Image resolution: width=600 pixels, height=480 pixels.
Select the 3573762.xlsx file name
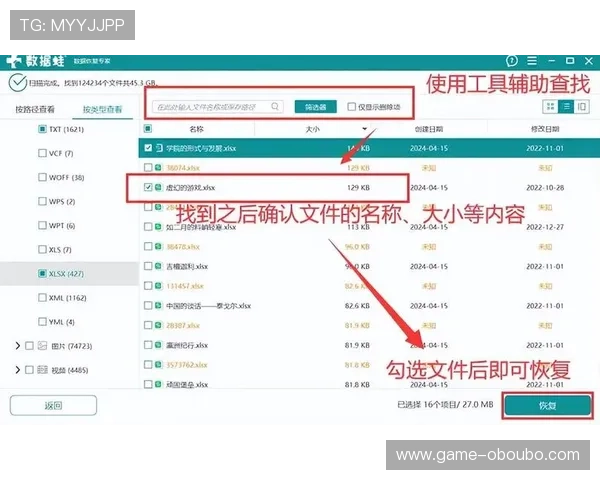[187, 365]
